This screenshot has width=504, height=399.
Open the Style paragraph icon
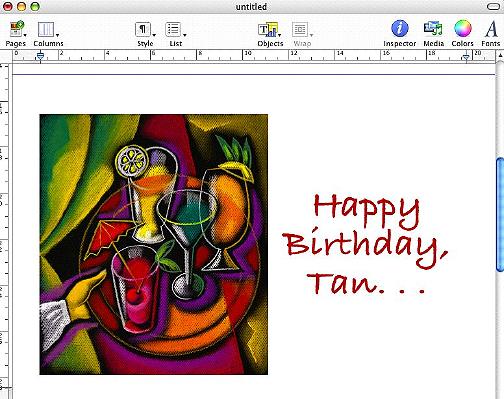tap(143, 29)
